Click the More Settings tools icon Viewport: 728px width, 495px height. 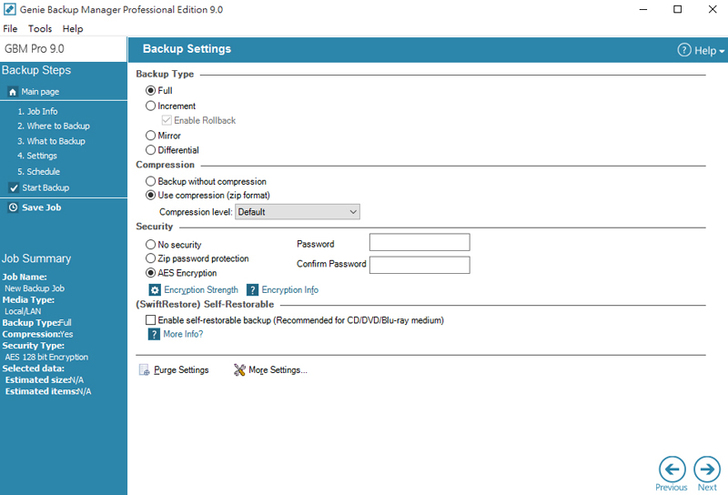(239, 370)
